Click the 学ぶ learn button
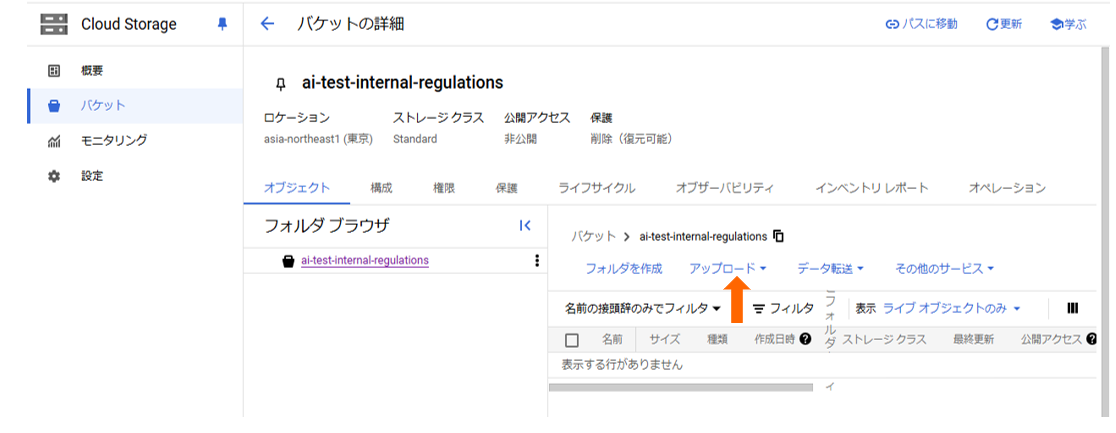Screen dimensions: 1116x433 [1068, 24]
